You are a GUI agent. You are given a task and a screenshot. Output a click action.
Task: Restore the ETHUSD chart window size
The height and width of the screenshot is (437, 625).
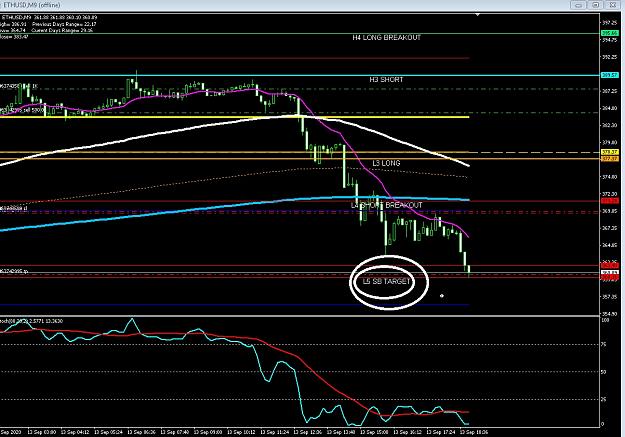(596, 5)
